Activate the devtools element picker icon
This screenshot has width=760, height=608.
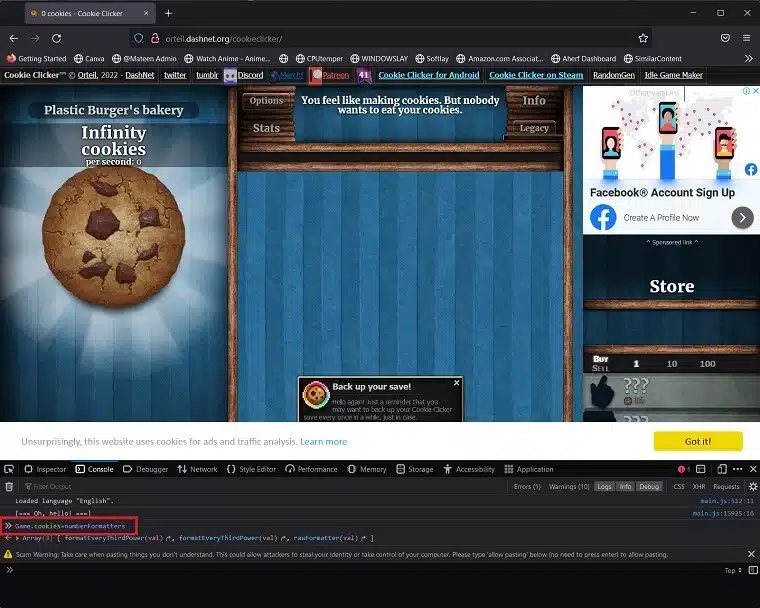click(9, 469)
